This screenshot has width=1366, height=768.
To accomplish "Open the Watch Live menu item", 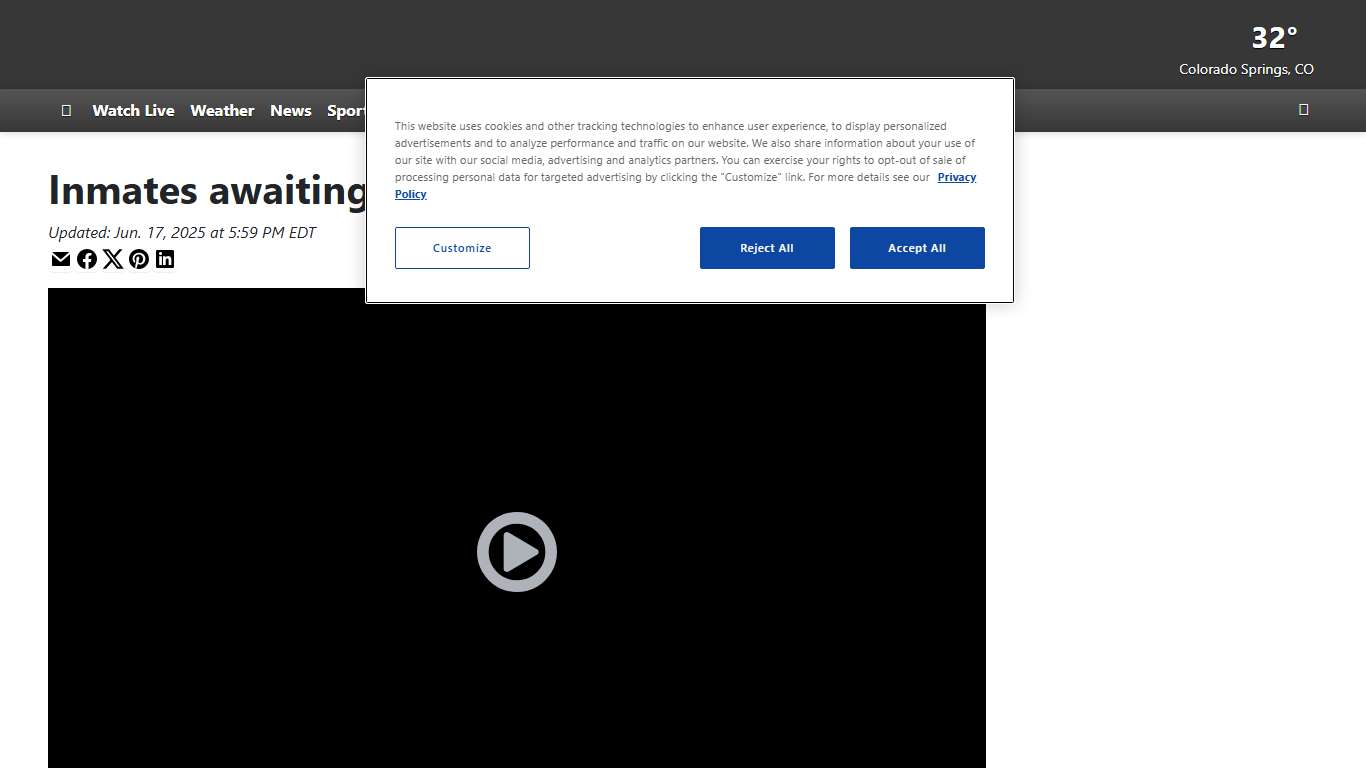I will (x=133, y=111).
